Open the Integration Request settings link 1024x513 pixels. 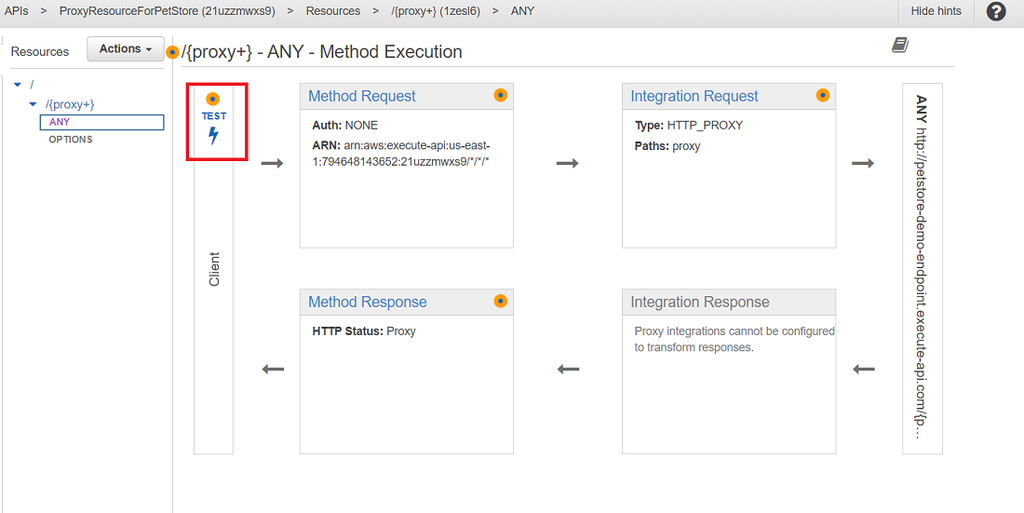coord(694,96)
